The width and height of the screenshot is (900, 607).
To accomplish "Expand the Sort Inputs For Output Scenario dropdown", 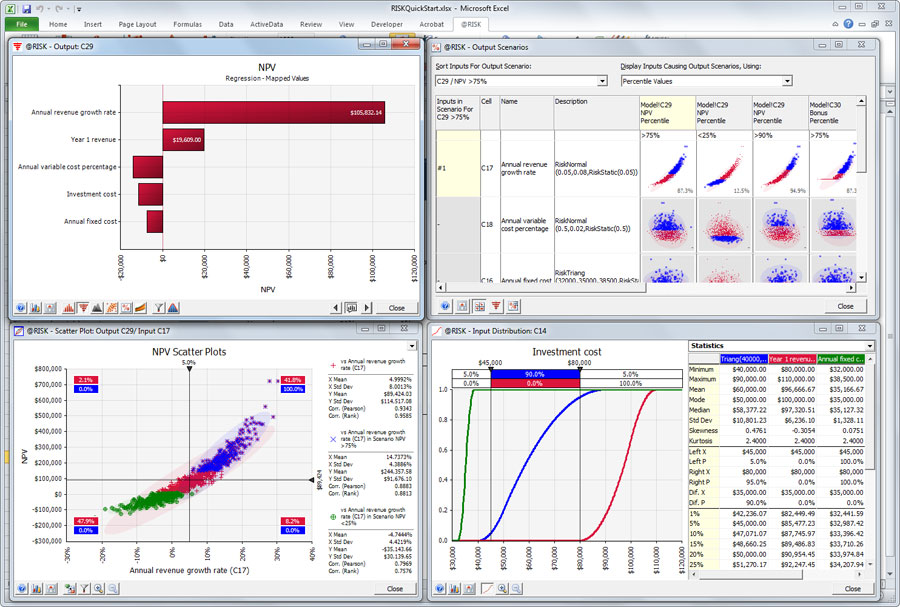I will pyautogui.click(x=602, y=81).
